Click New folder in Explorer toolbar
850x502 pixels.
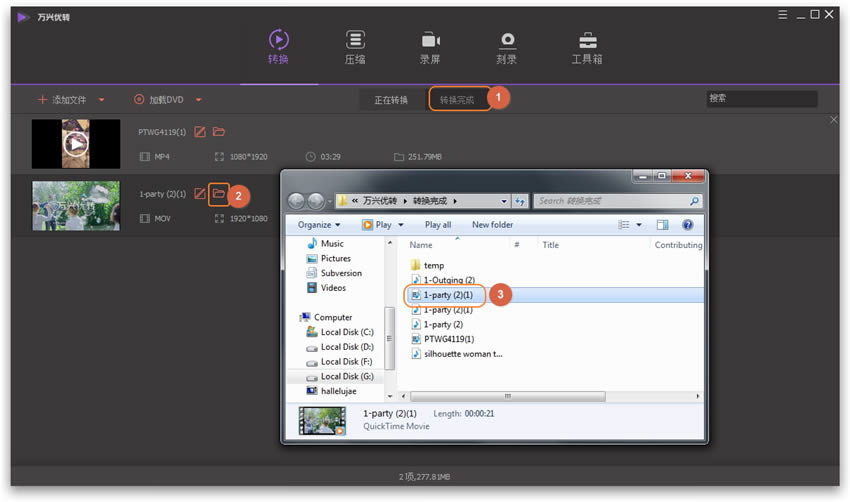492,225
